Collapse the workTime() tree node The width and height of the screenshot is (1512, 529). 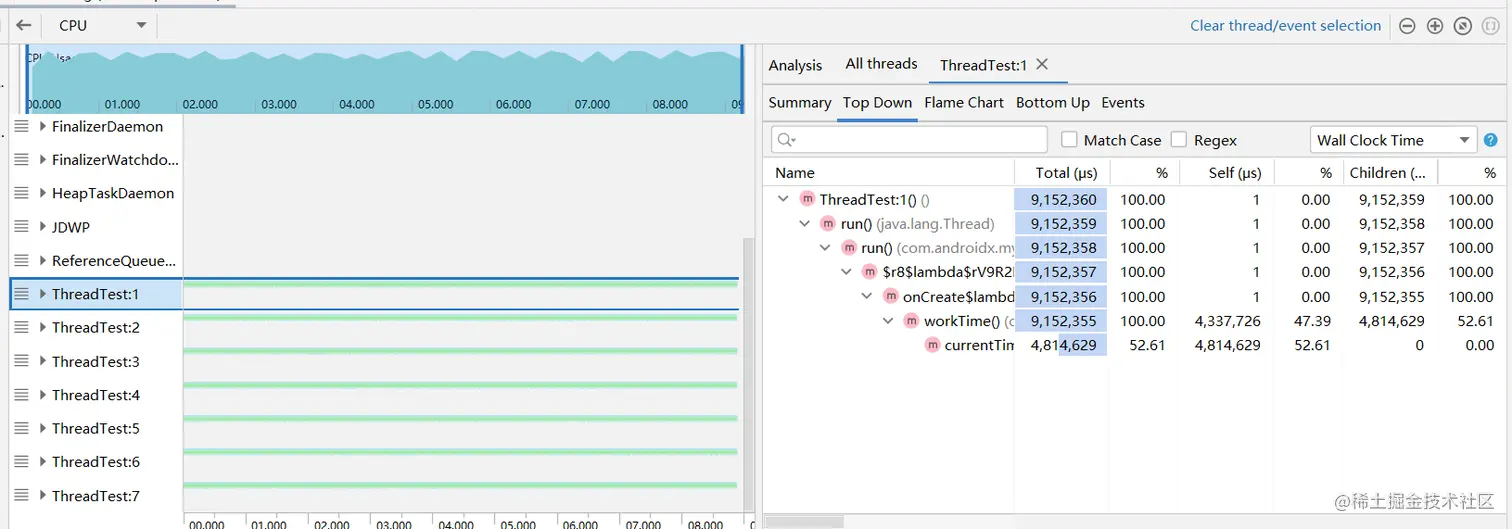pyautogui.click(x=888, y=321)
